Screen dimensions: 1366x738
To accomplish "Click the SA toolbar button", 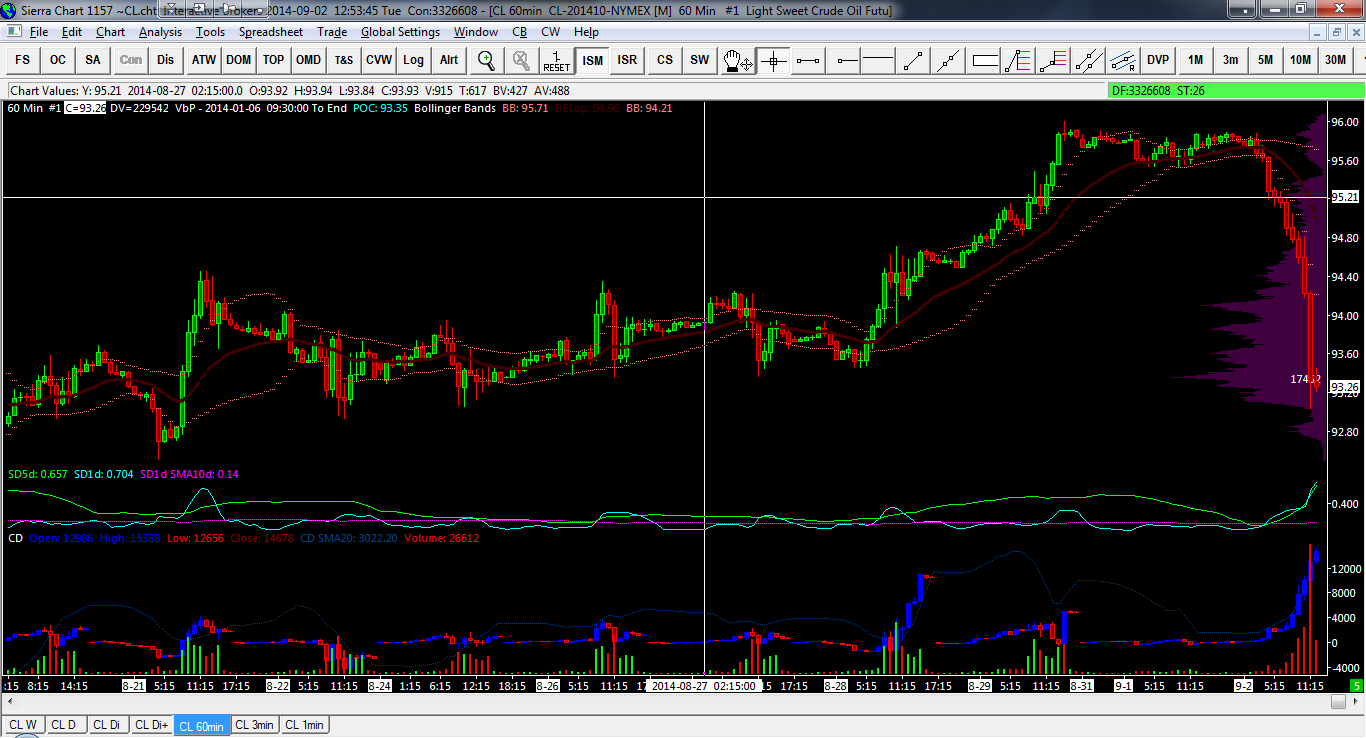I will click(x=93, y=60).
